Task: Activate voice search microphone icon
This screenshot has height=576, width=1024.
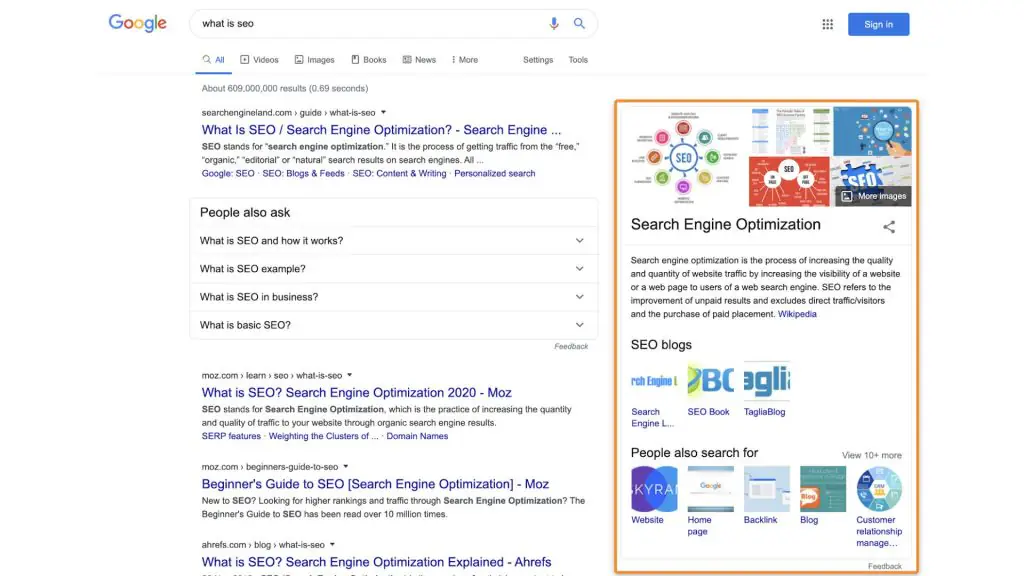Action: 554,24
